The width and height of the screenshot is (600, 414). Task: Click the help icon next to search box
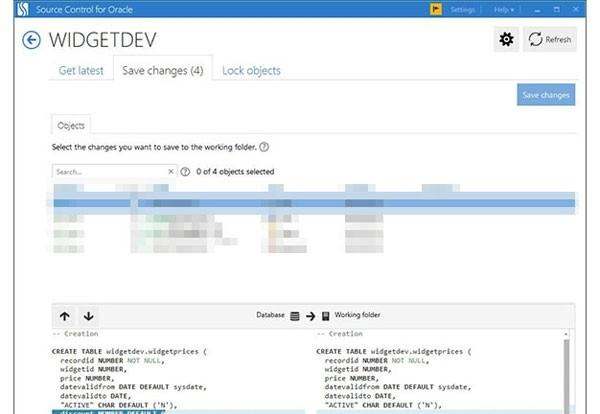tap(185, 172)
